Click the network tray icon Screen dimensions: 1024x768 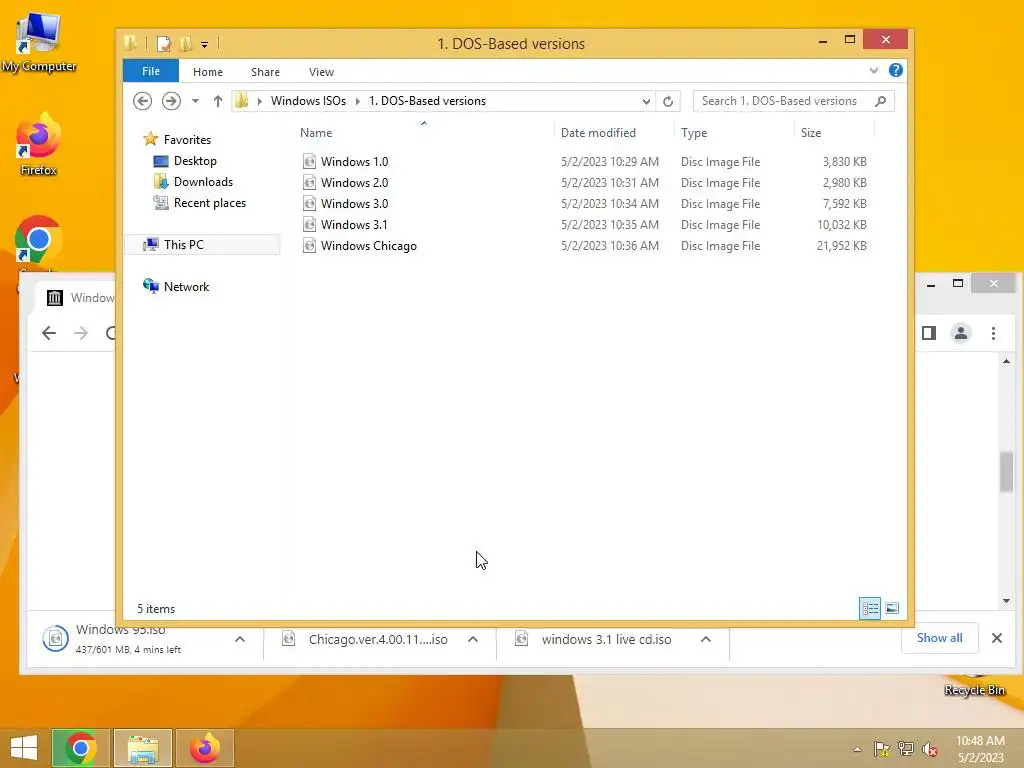906,749
